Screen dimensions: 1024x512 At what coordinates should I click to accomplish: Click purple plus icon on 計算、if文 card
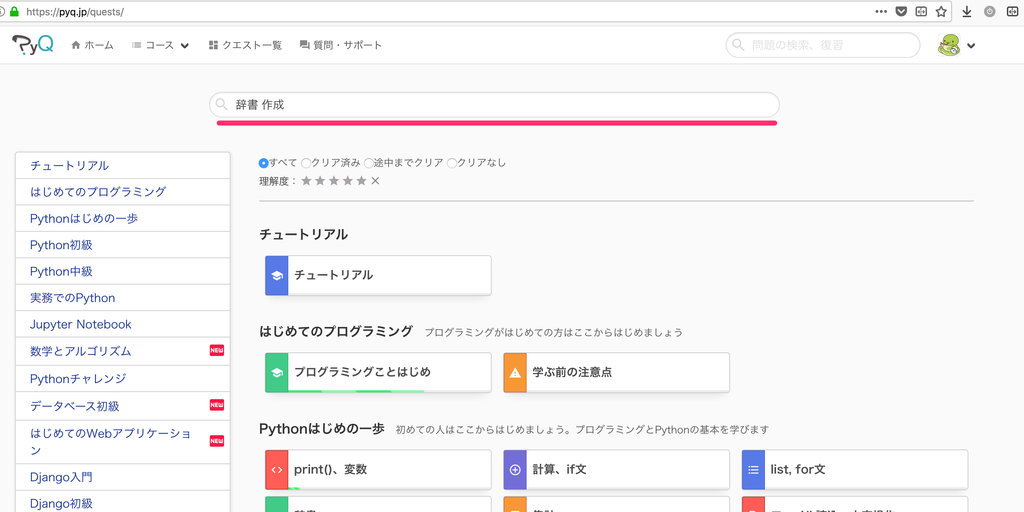pyautogui.click(x=515, y=470)
